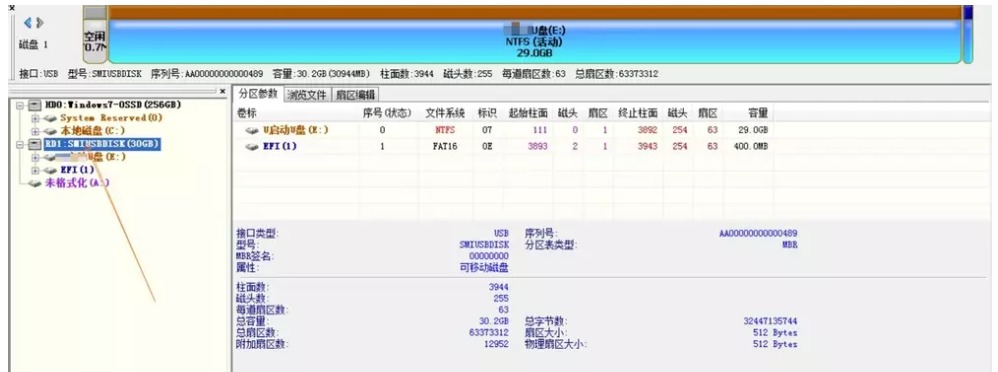This screenshot has height=372, width=998.
Task: Go to the previous disk with left arrow
Action: [28, 23]
